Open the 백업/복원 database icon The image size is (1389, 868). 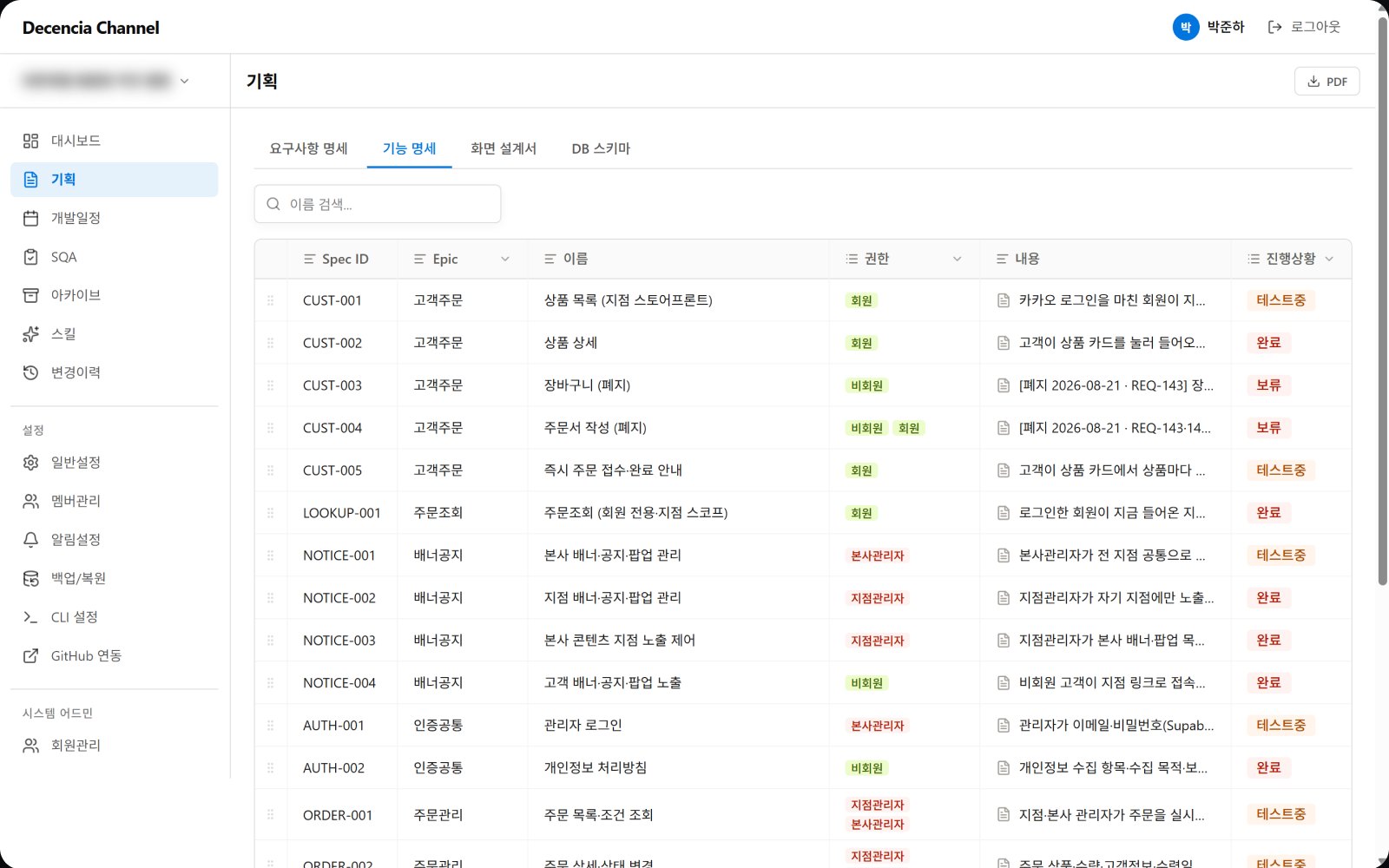coord(31,578)
